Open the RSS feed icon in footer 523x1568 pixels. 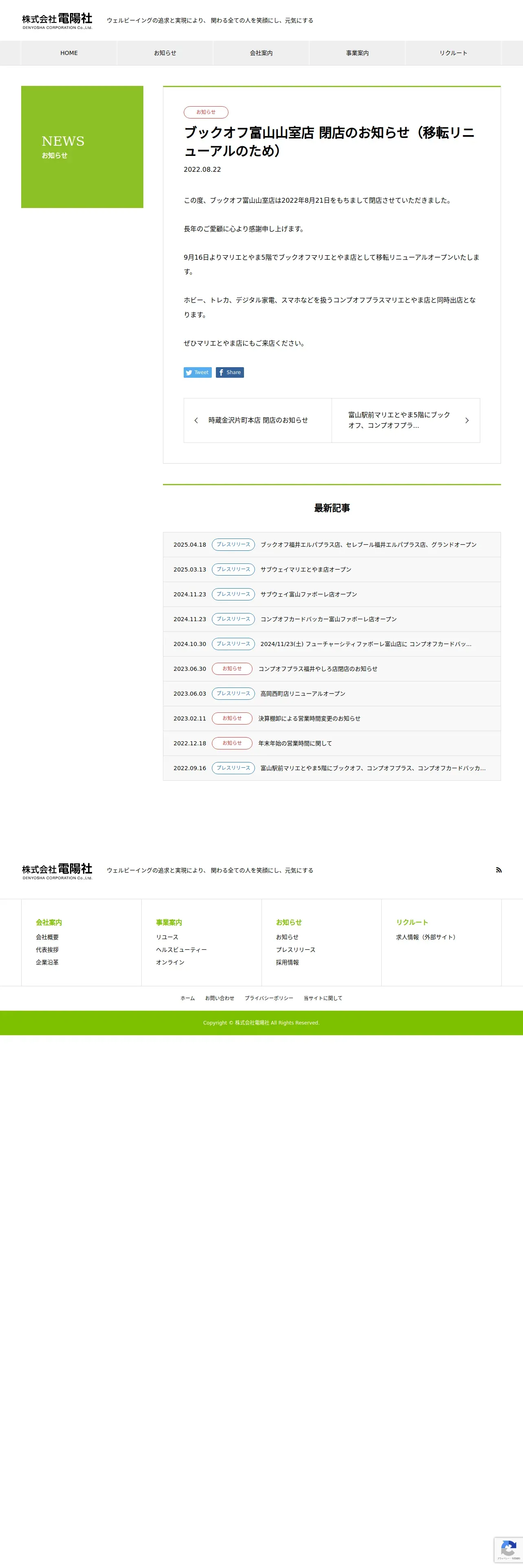coord(499,870)
